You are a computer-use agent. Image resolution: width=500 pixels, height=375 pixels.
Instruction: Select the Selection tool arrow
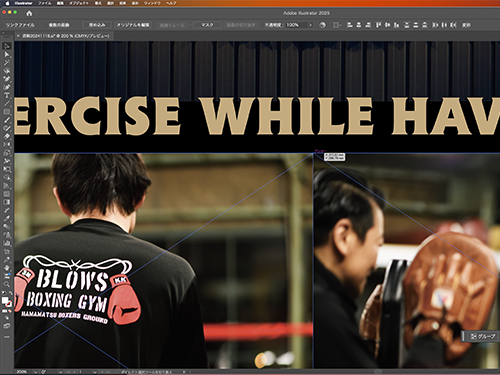[x=7, y=46]
